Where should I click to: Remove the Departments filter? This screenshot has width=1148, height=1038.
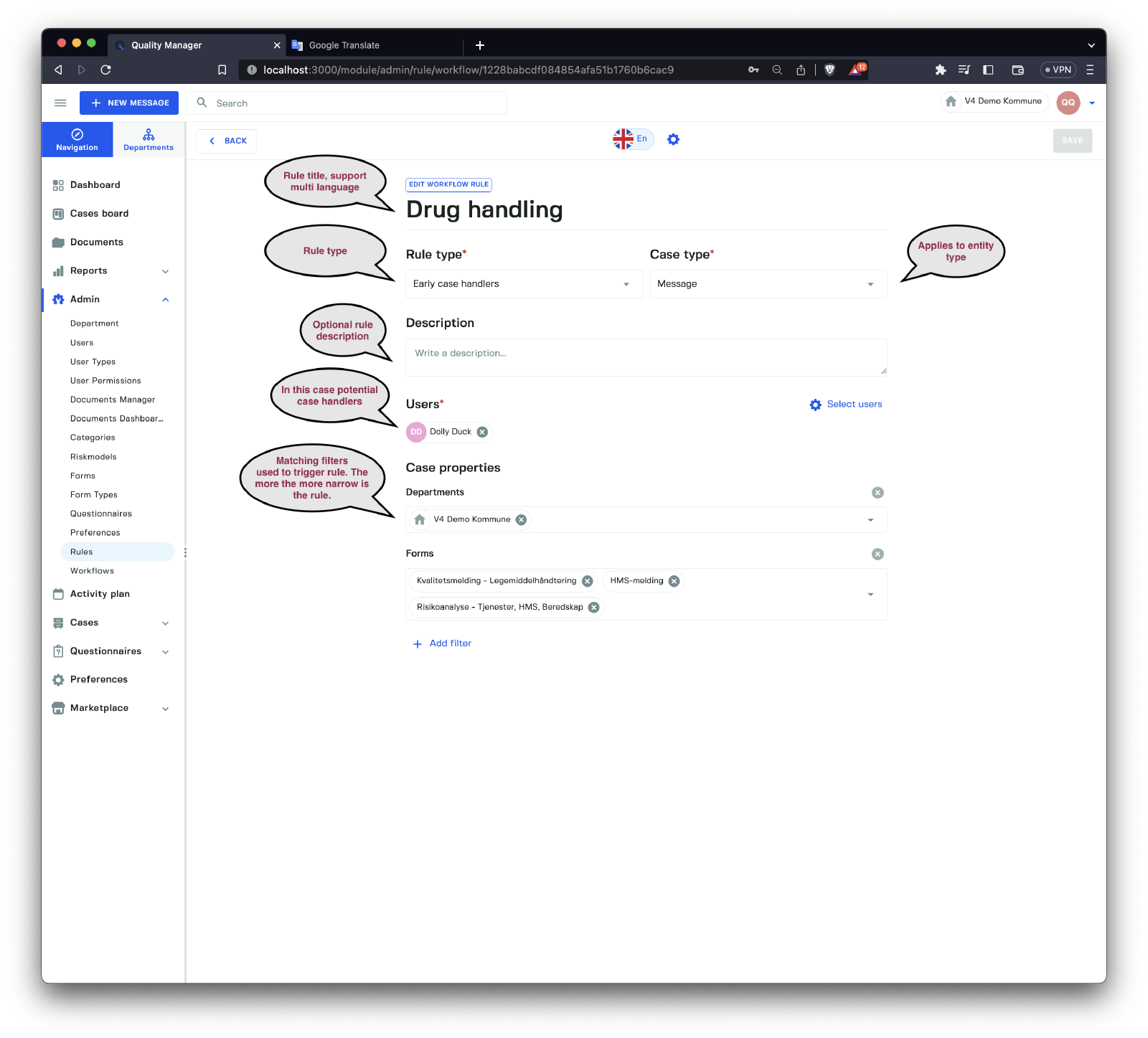[878, 493]
